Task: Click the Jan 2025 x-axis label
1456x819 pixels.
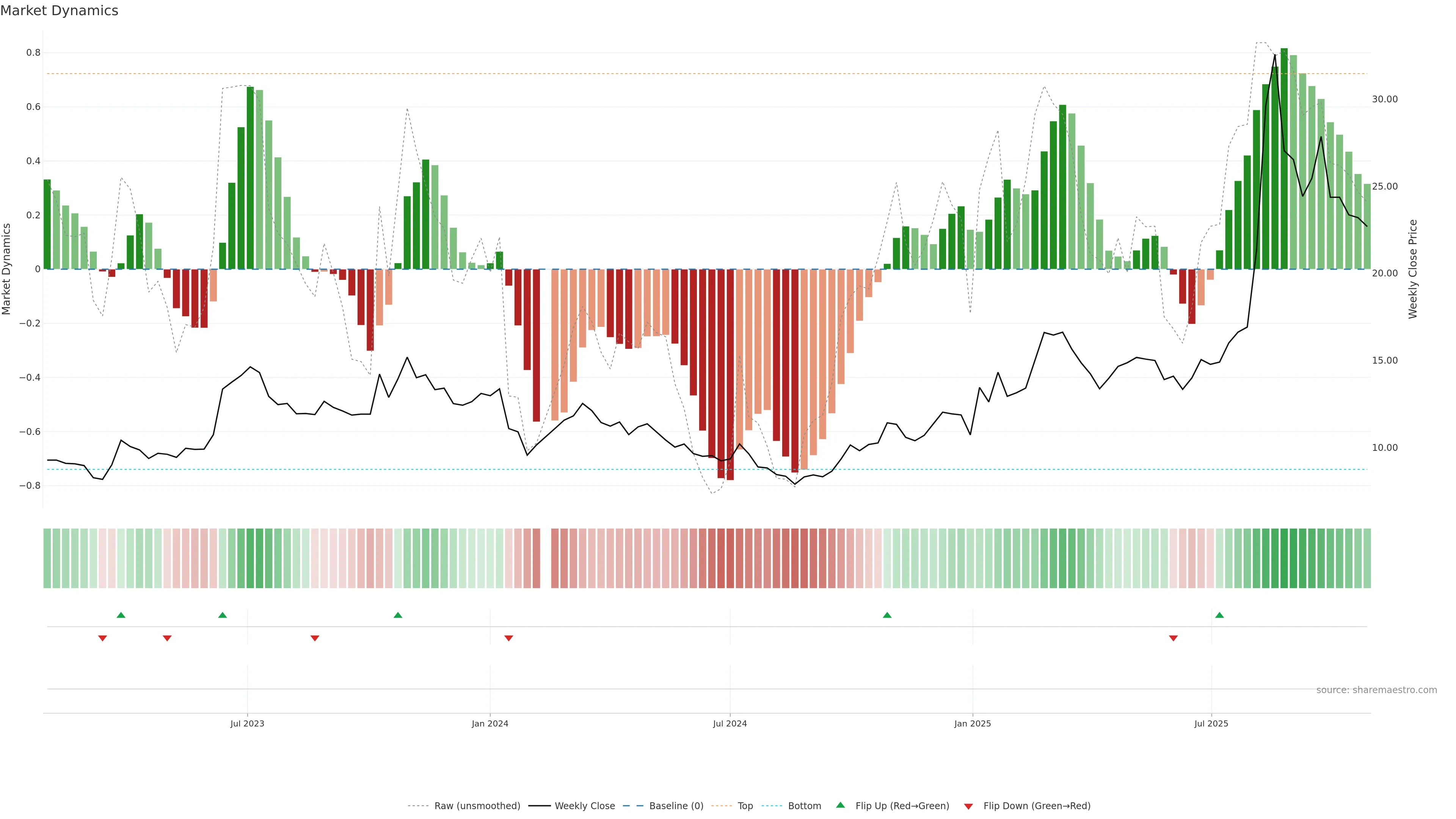Action: point(972,723)
